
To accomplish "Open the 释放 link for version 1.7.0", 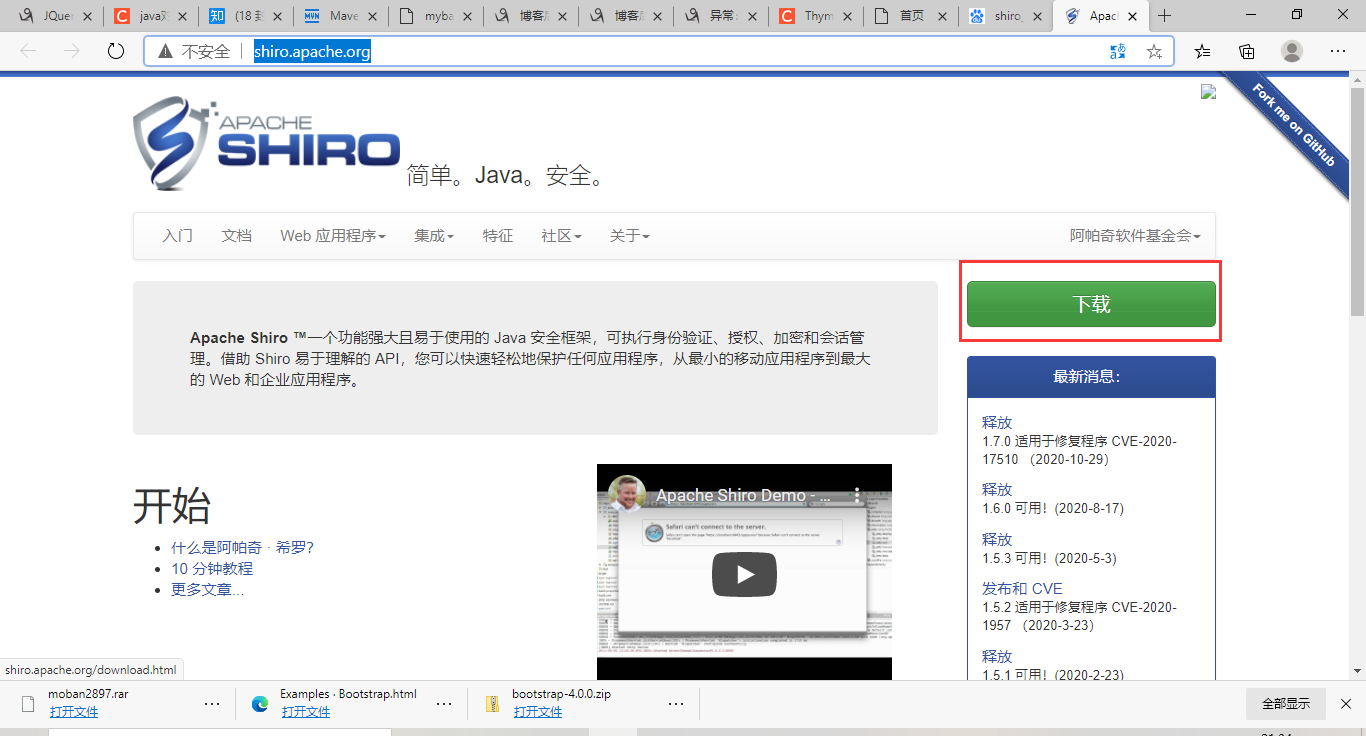I will [x=997, y=423].
